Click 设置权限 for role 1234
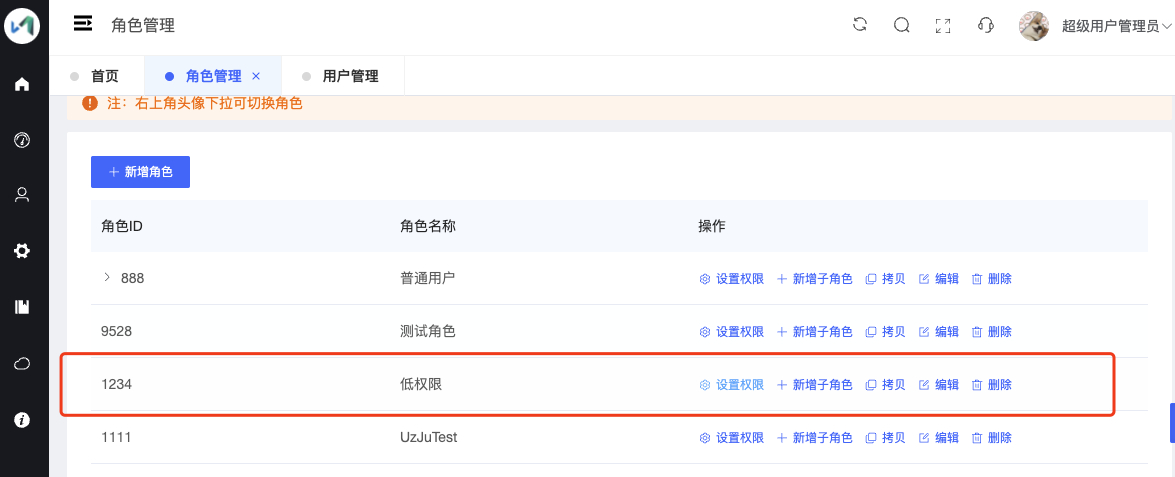The width and height of the screenshot is (1175, 477). pos(731,385)
